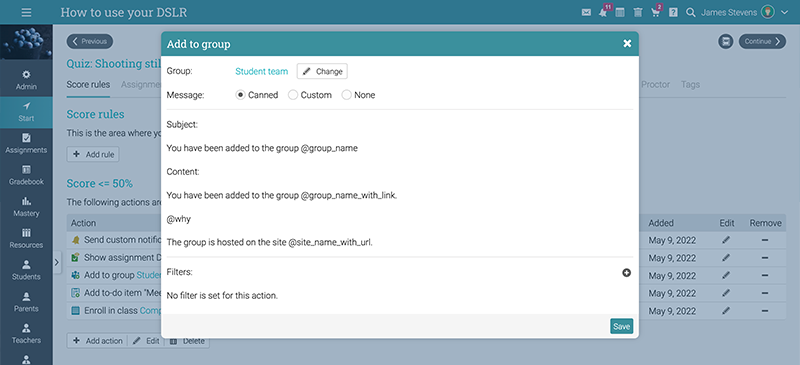The width and height of the screenshot is (800, 365).
Task: Edit the Add to-do item row
Action: tap(727, 293)
